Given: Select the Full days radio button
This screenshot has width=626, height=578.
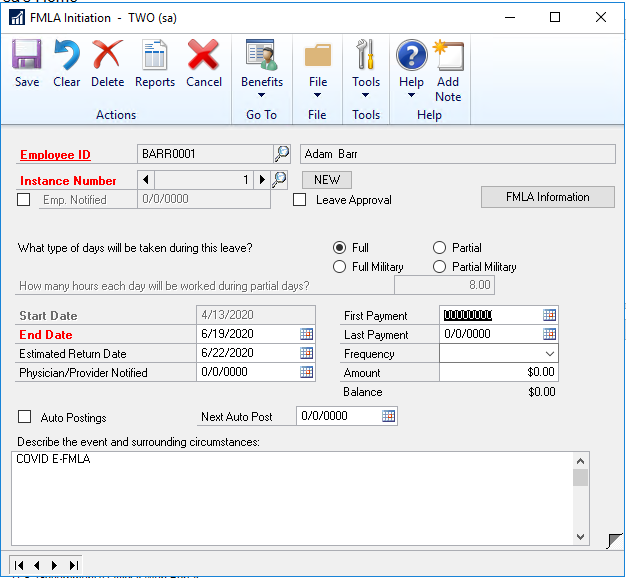Looking at the screenshot, I should [339, 248].
